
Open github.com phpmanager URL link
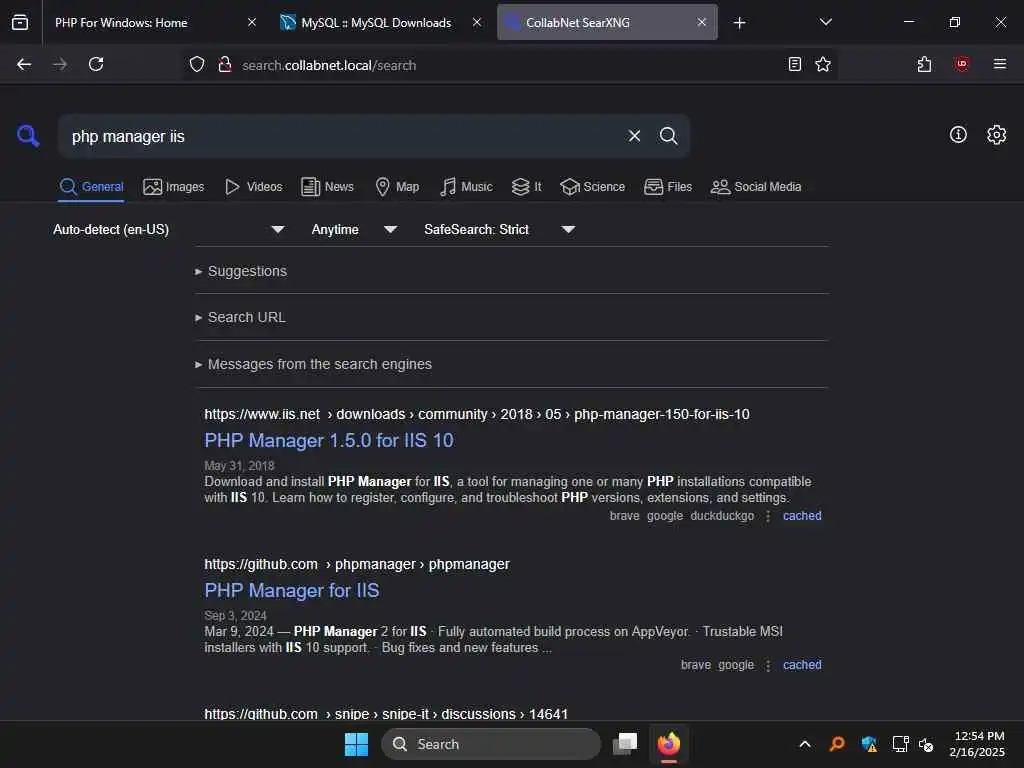tap(357, 564)
